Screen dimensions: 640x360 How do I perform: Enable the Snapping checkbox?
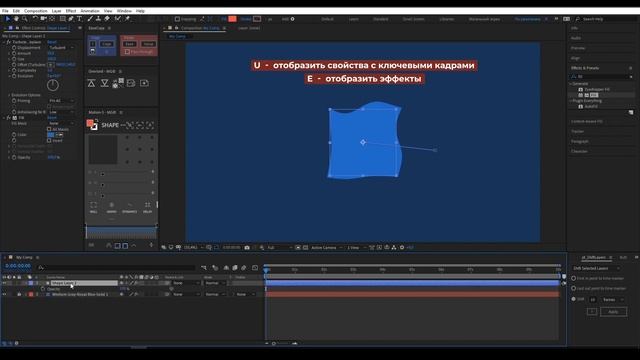tap(177, 19)
